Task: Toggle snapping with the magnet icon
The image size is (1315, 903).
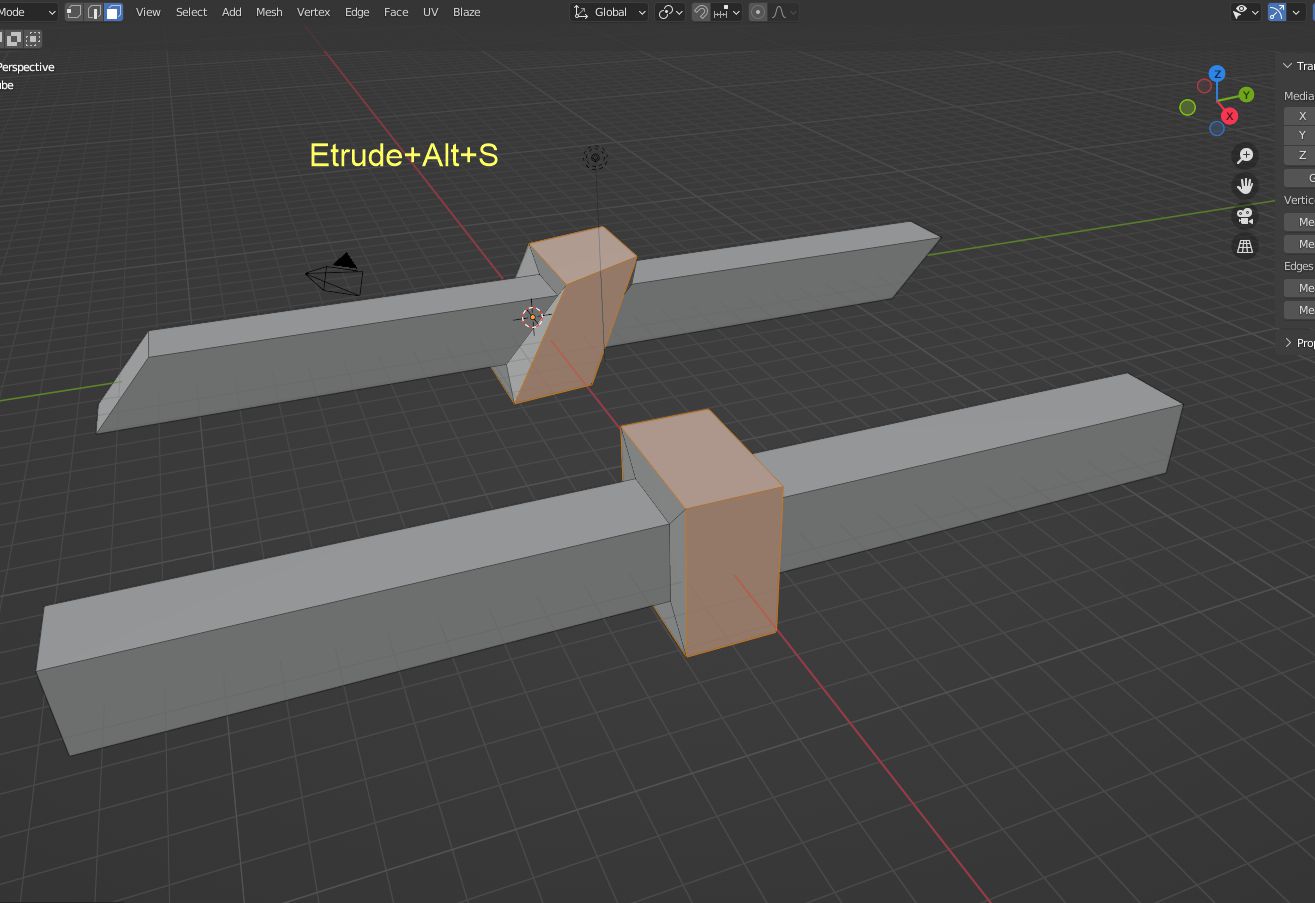Action: (701, 12)
